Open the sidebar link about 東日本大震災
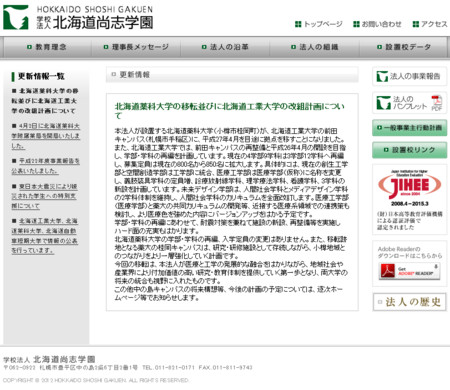The width and height of the screenshot is (450, 390). coord(44,196)
